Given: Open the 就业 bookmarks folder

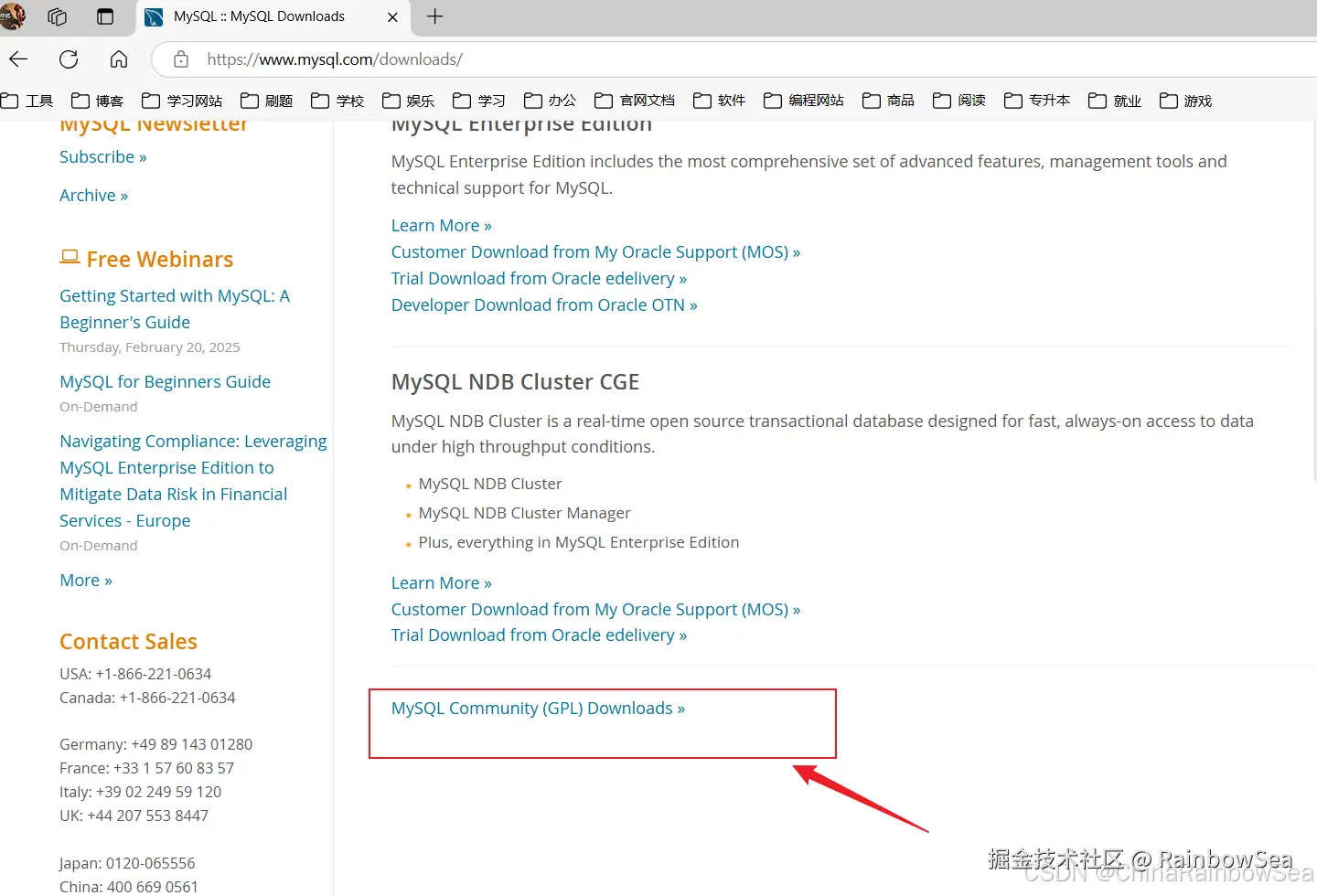Looking at the screenshot, I should point(1115,101).
